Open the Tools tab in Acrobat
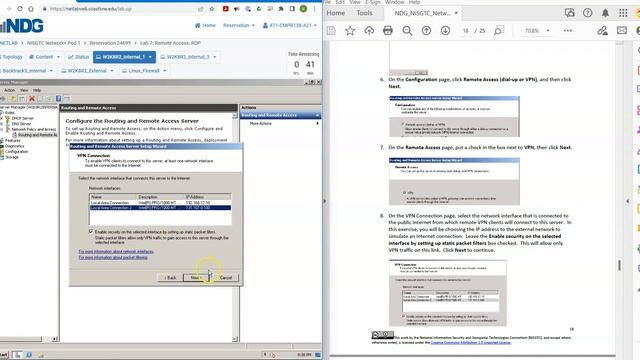The width and height of the screenshot is (640, 360). tap(364, 13)
